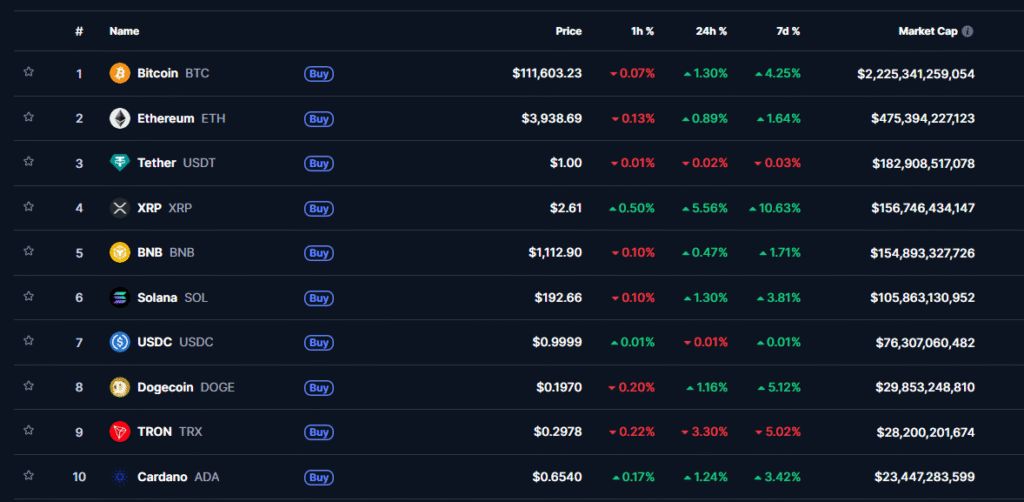Viewport: 1024px width, 502px height.
Task: Toggle the favorite star for Cardano
Action: (x=29, y=475)
